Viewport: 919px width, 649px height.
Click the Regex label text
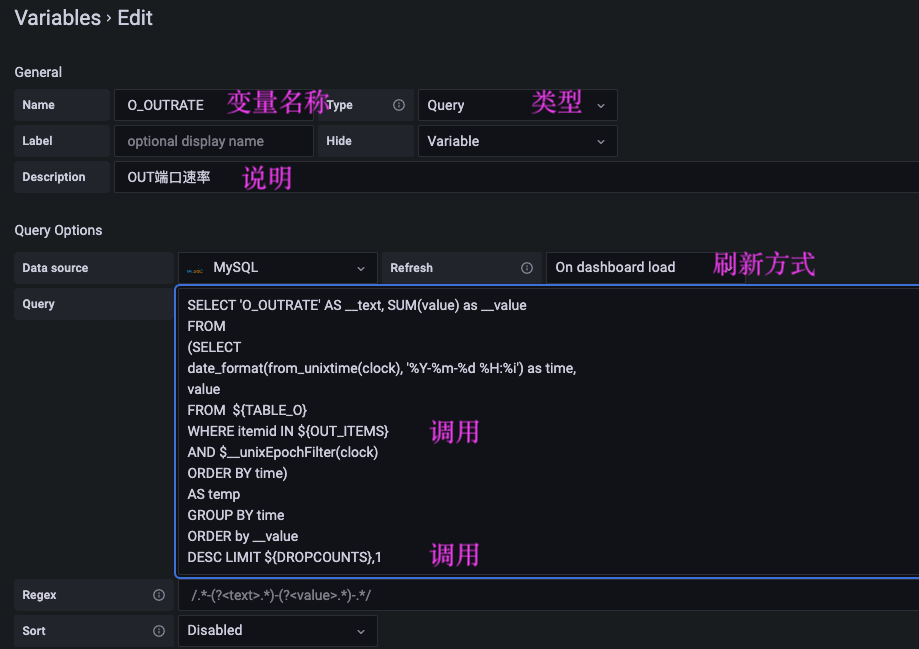[39, 595]
